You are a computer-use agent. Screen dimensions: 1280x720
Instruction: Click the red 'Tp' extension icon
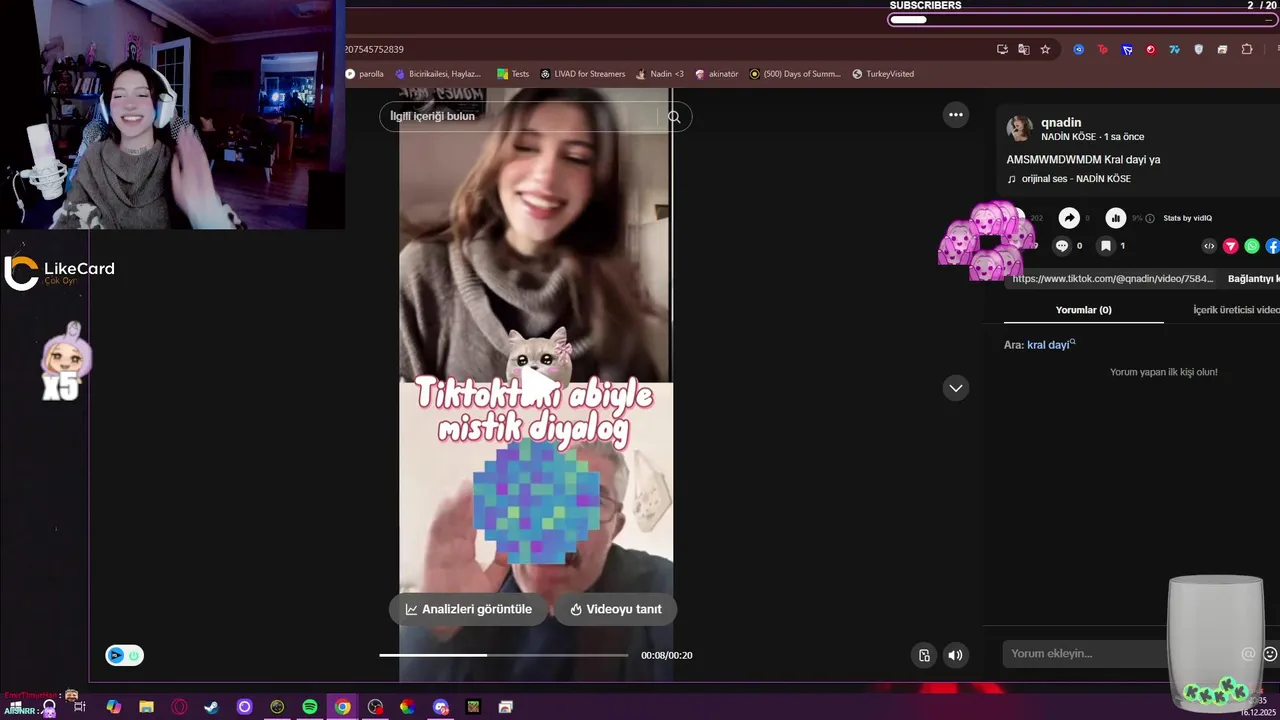[x=1103, y=49]
